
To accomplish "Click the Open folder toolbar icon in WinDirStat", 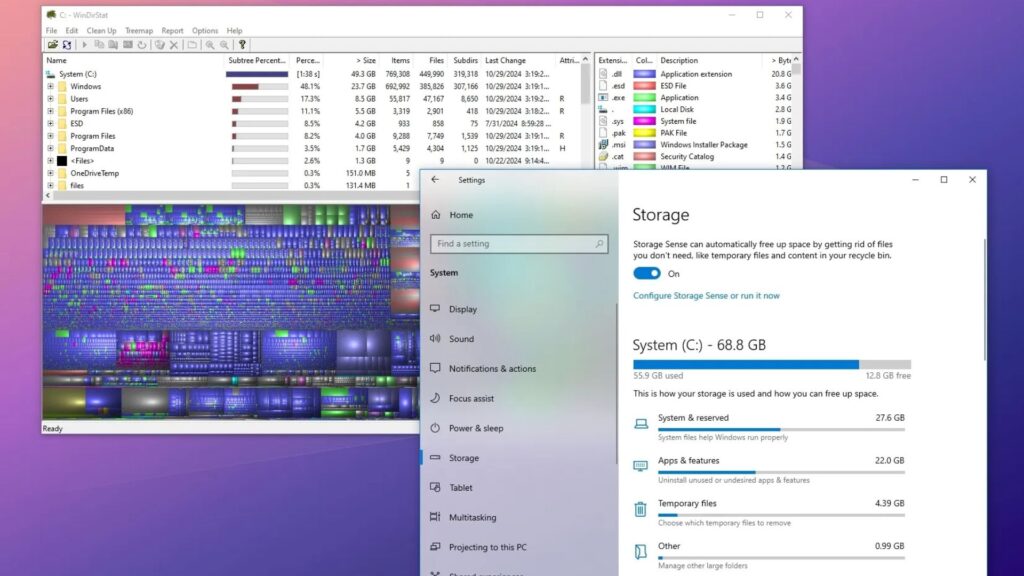I will [52, 45].
